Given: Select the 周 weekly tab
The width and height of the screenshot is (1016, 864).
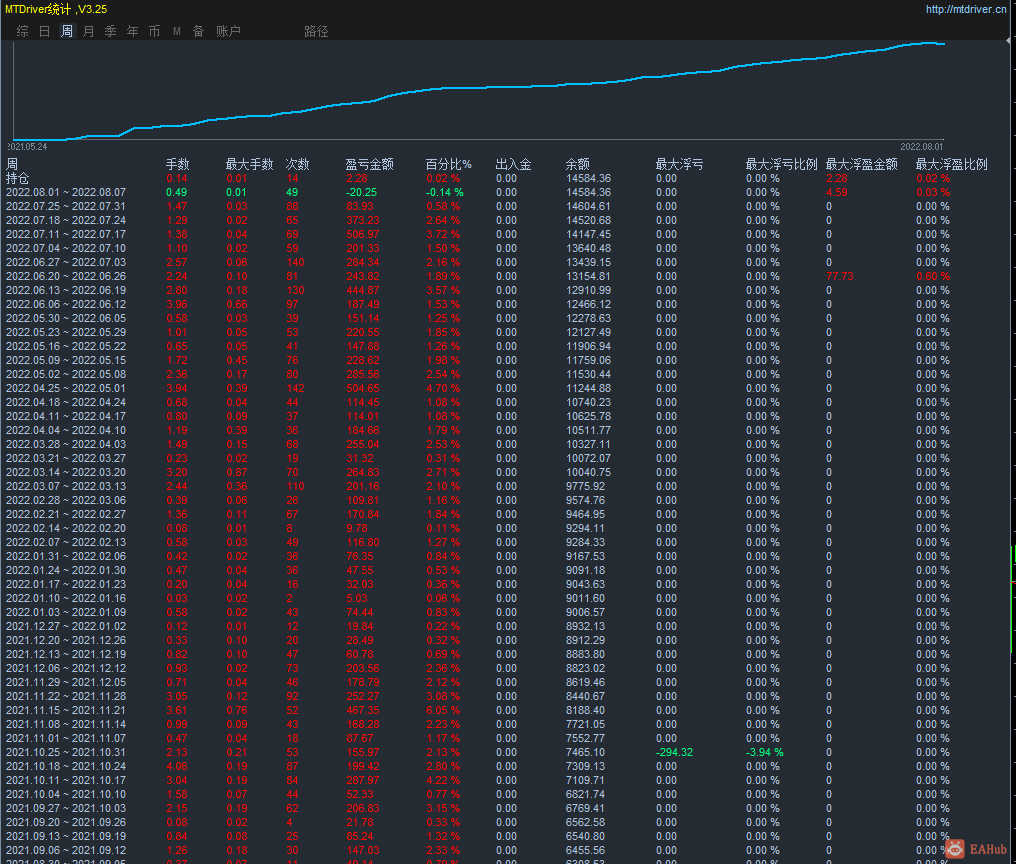Looking at the screenshot, I should click(x=67, y=31).
